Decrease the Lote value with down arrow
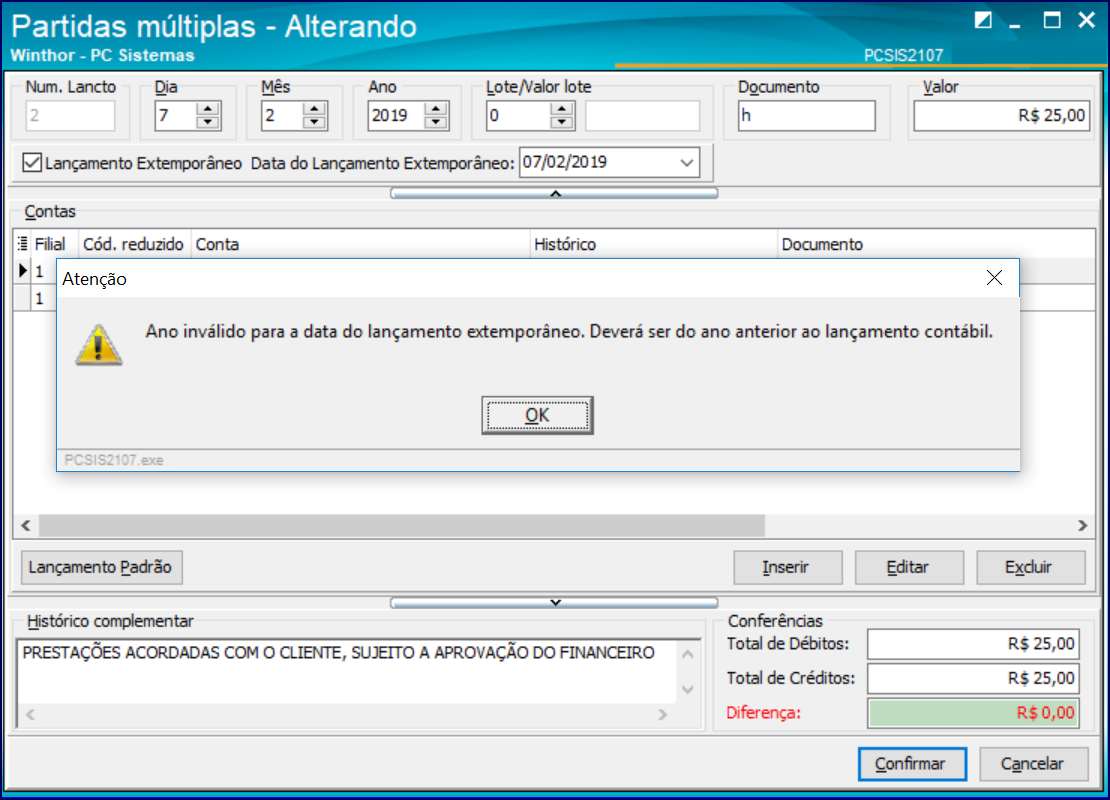The image size is (1110, 800). point(561,122)
